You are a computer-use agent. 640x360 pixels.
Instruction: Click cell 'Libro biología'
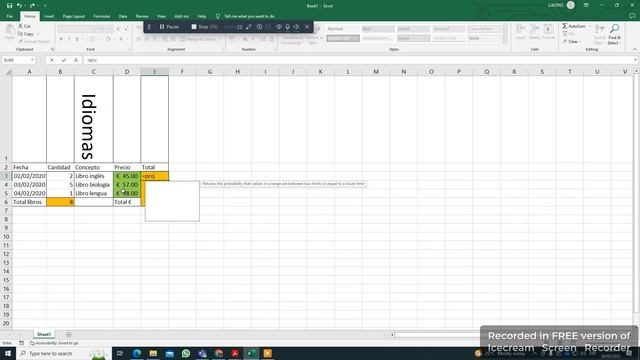(93, 184)
